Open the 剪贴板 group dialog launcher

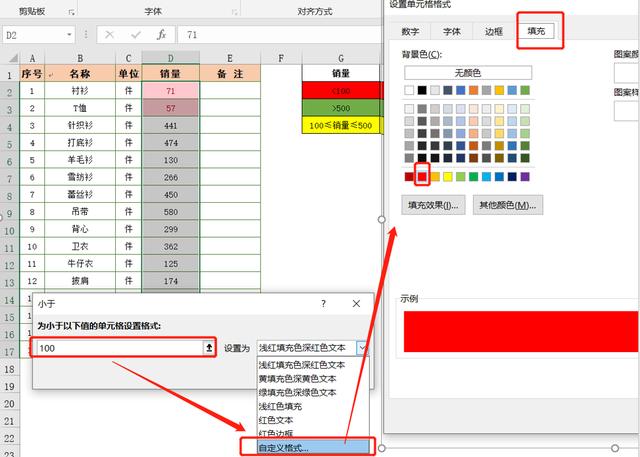(x=70, y=12)
